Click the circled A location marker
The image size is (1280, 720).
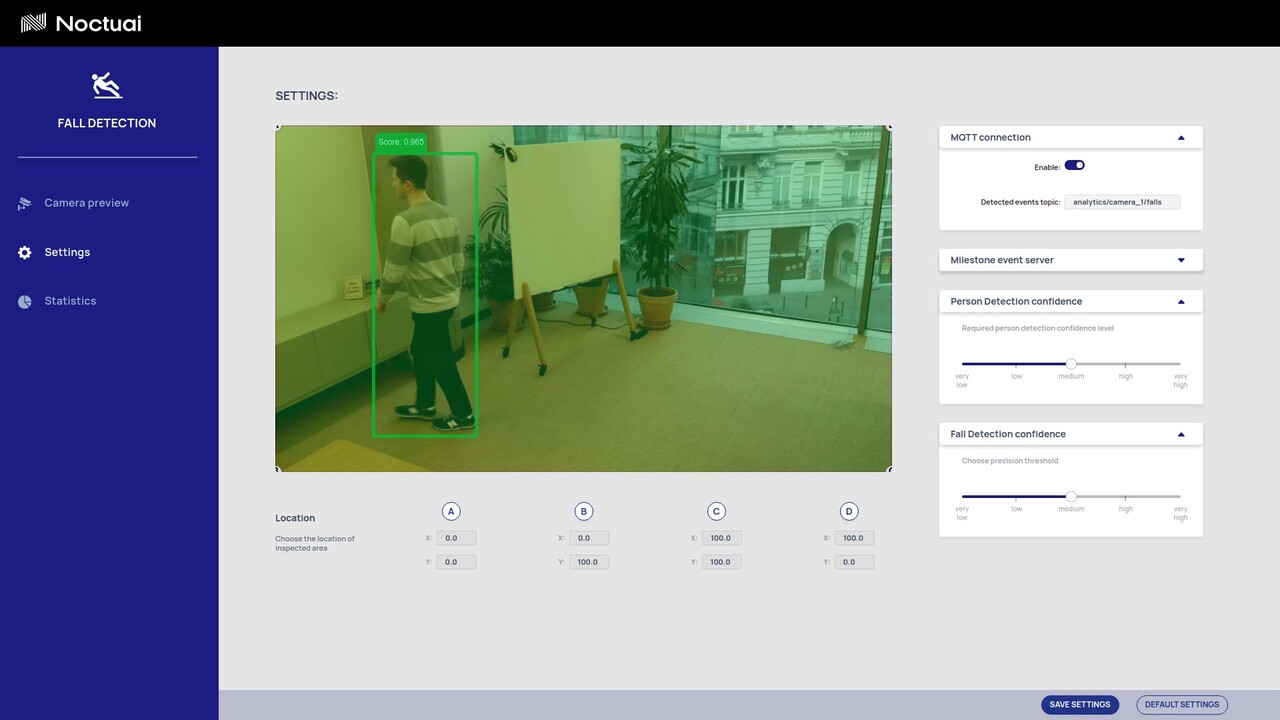[451, 511]
